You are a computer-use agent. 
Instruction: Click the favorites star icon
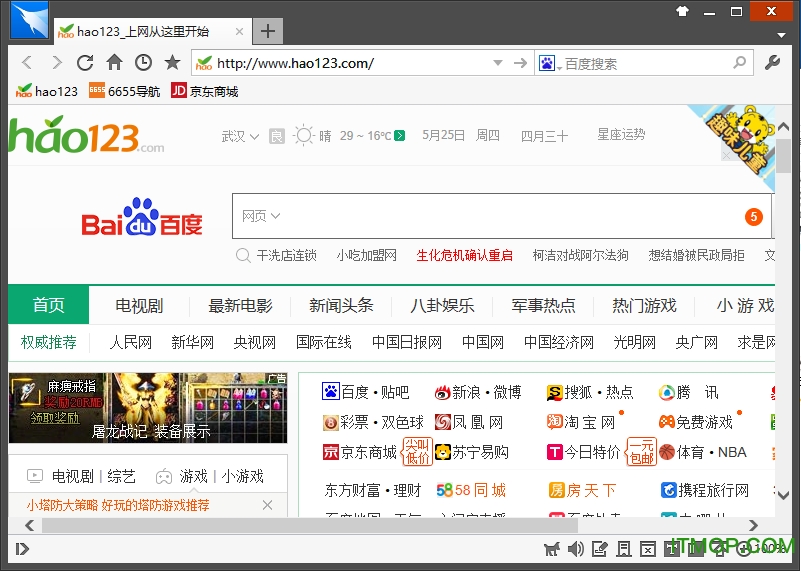[x=173, y=62]
